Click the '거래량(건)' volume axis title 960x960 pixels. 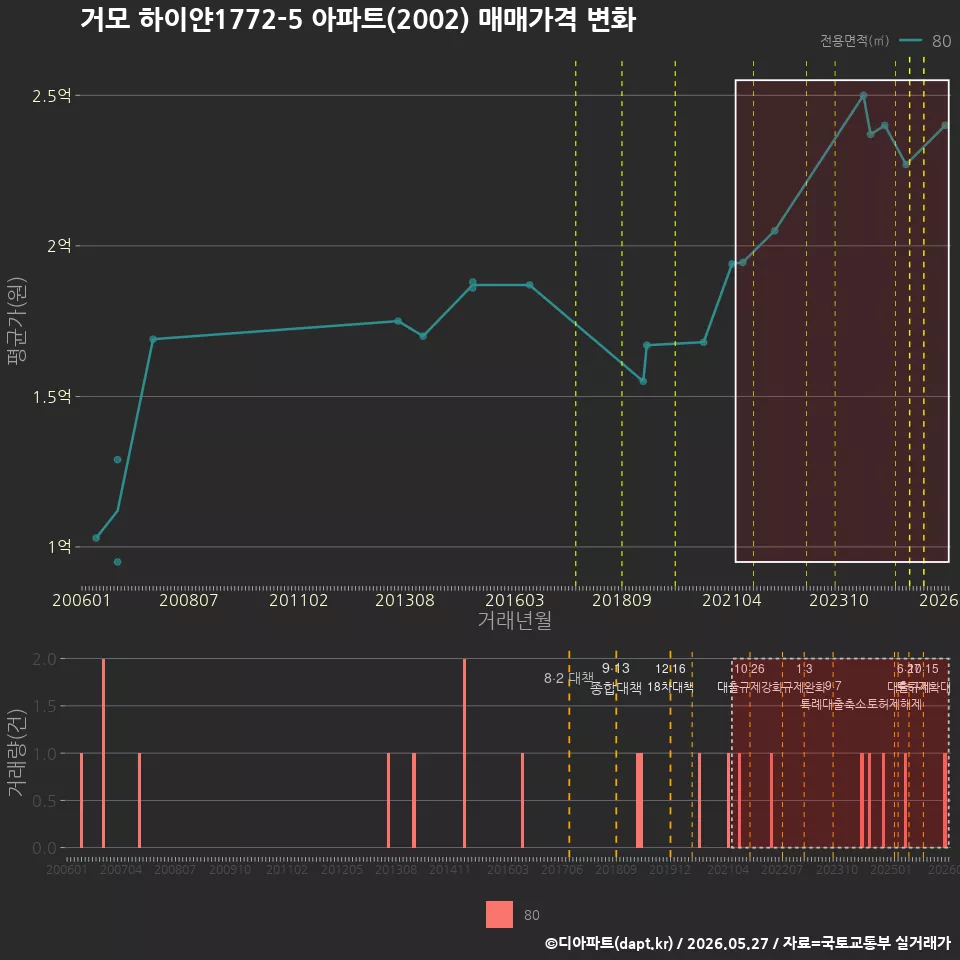(17, 753)
